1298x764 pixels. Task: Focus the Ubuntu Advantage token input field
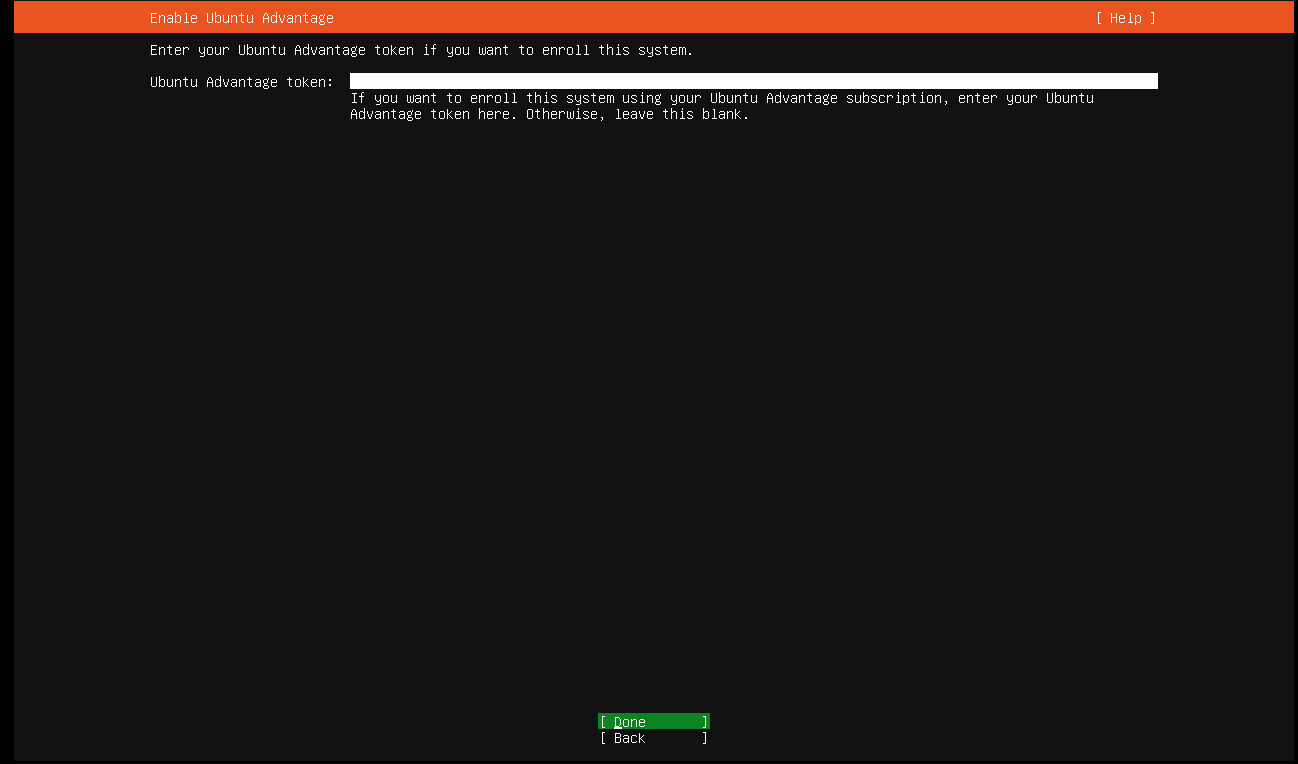coord(753,81)
